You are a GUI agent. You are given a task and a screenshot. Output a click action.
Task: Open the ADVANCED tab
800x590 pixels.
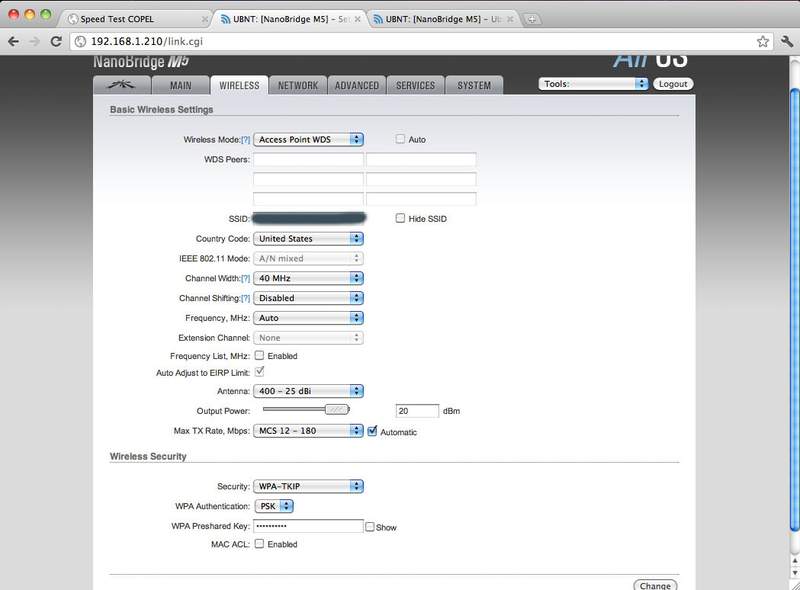tap(357, 85)
